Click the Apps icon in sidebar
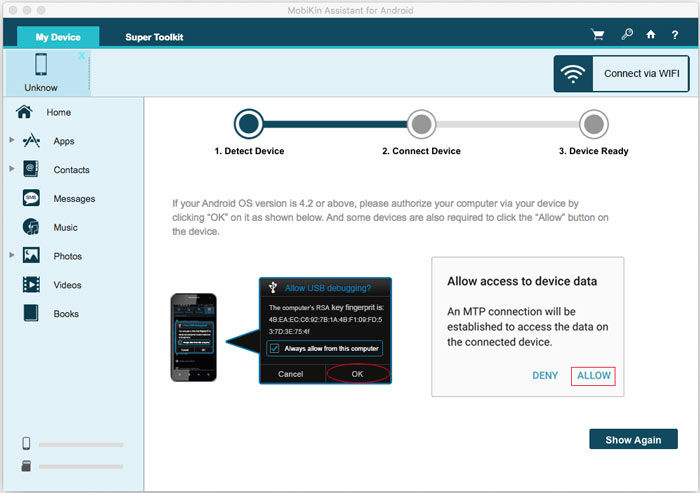This screenshot has height=493, width=700. [x=31, y=141]
